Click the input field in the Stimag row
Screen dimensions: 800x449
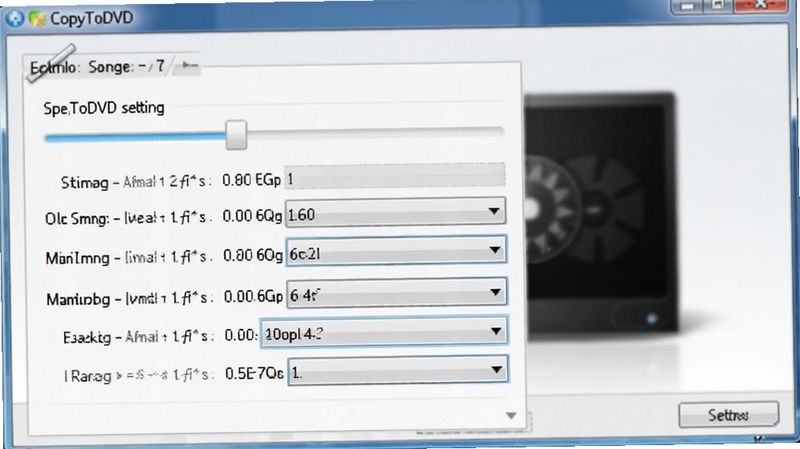coord(395,177)
